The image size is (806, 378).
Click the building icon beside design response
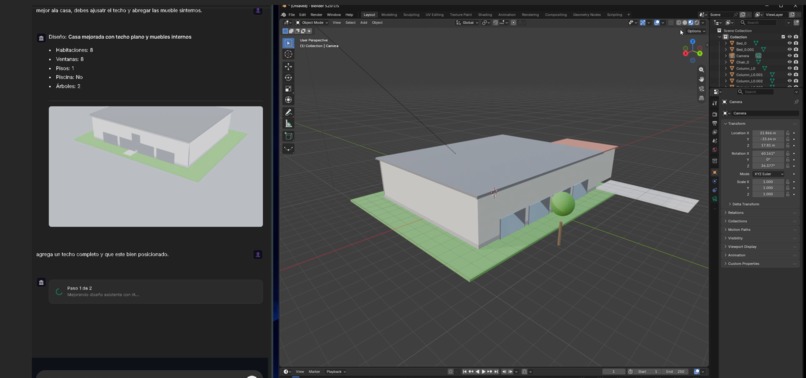point(41,38)
